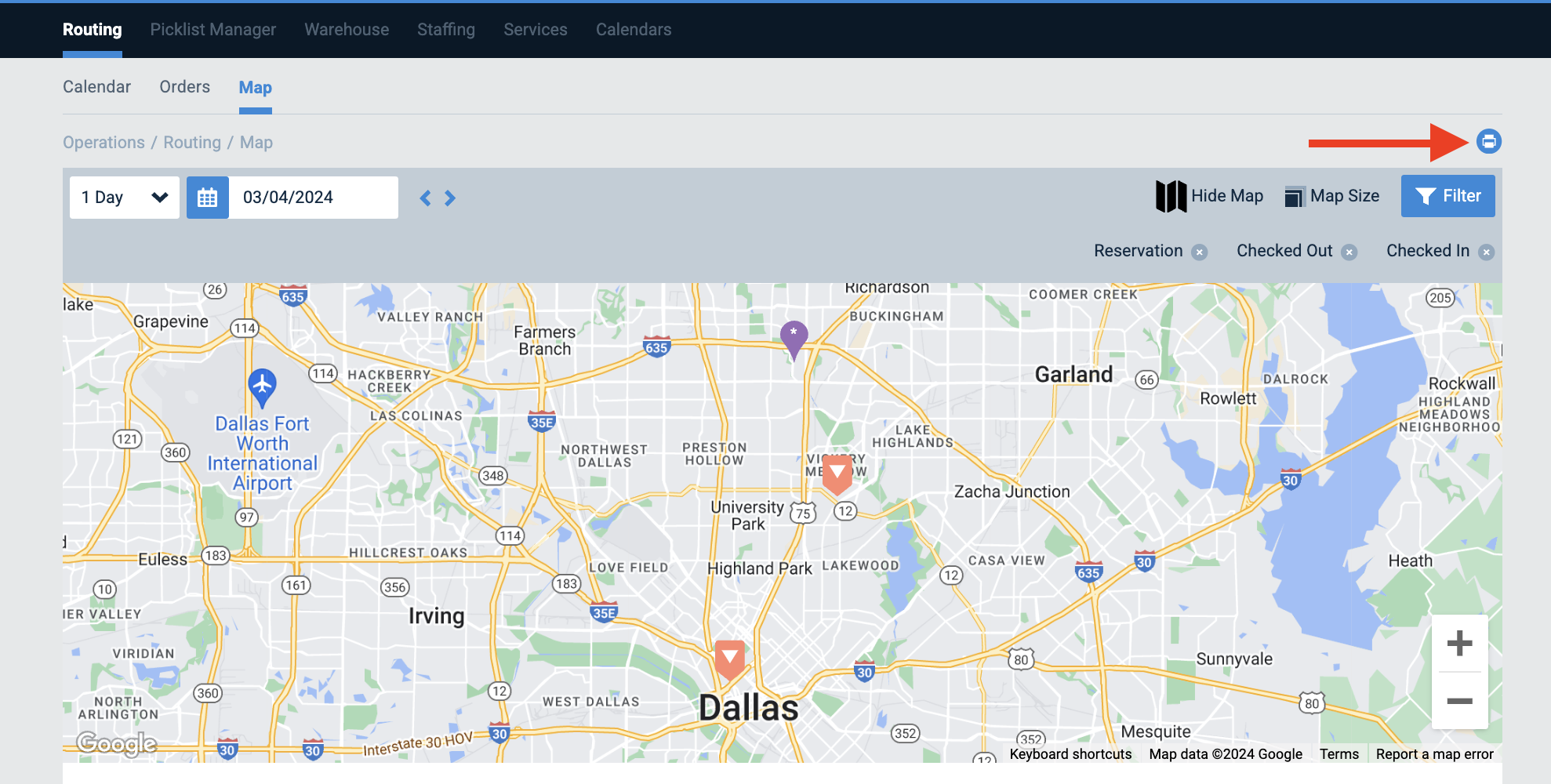Click the Rowlett label on the map
This screenshot has width=1551, height=784.
(x=1228, y=398)
